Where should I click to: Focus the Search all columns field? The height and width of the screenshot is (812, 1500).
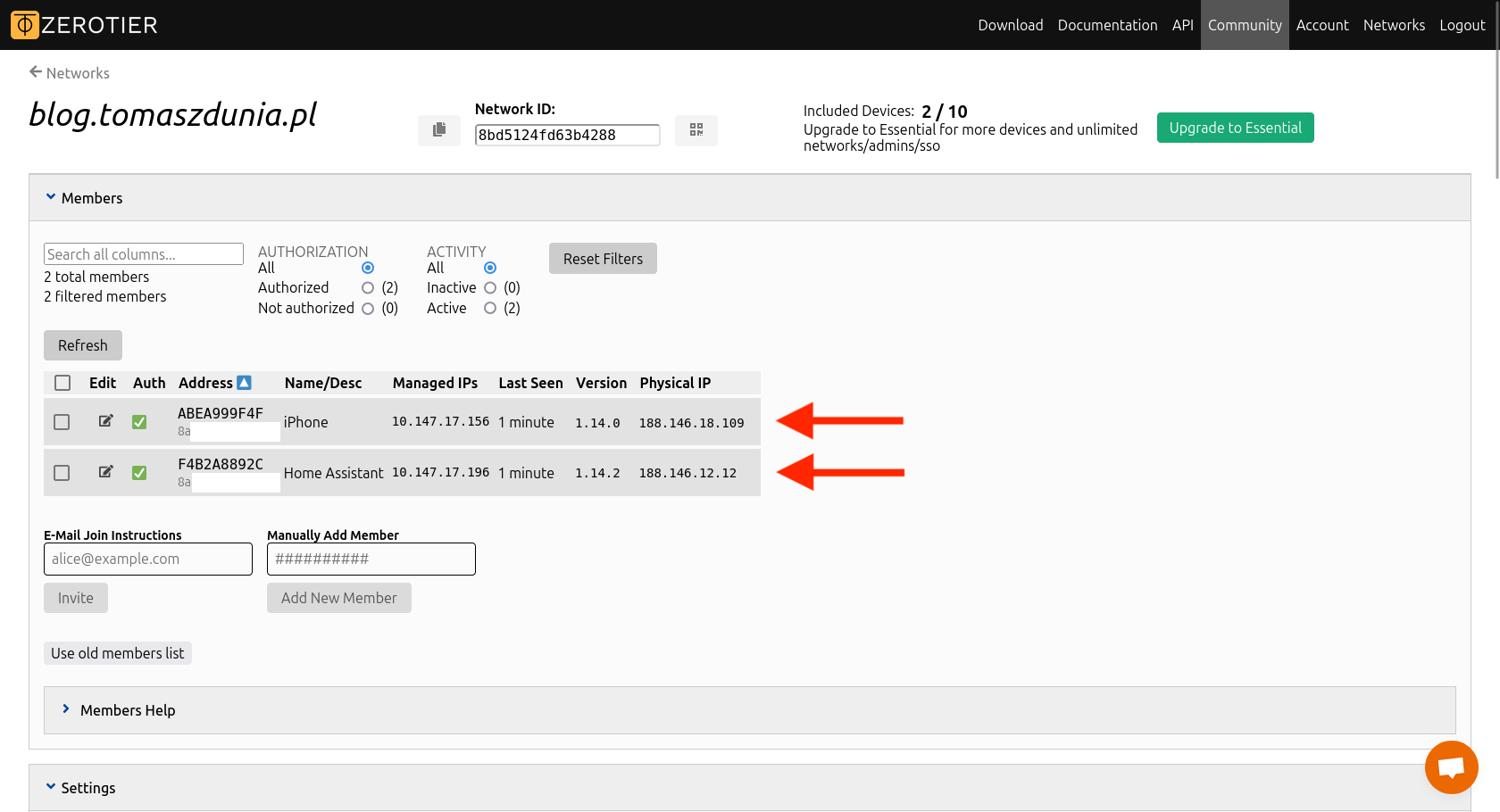point(143,254)
